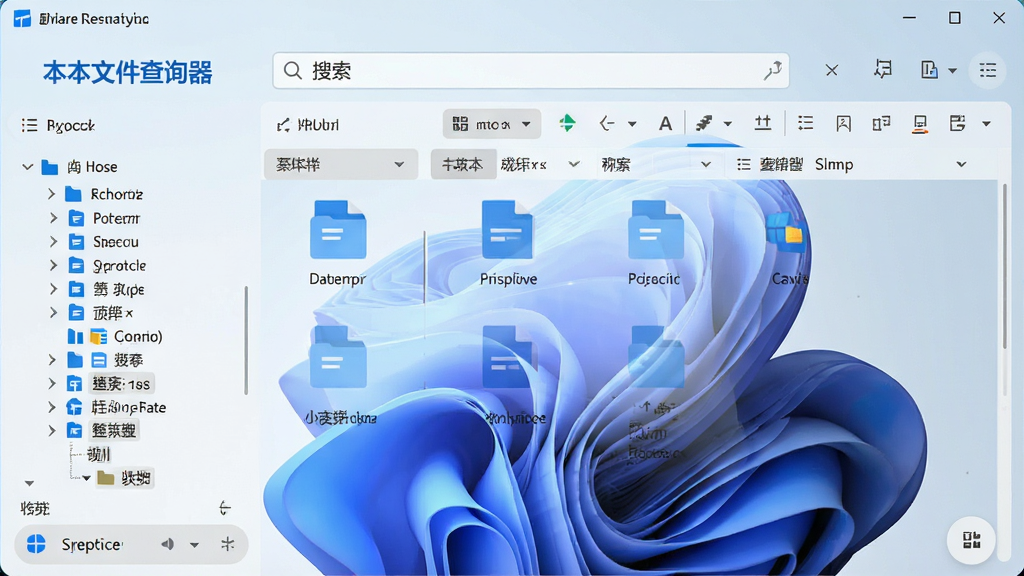This screenshot has width=1024, height=576.
Task: Click the search field labeled 搜索
Action: click(x=530, y=71)
